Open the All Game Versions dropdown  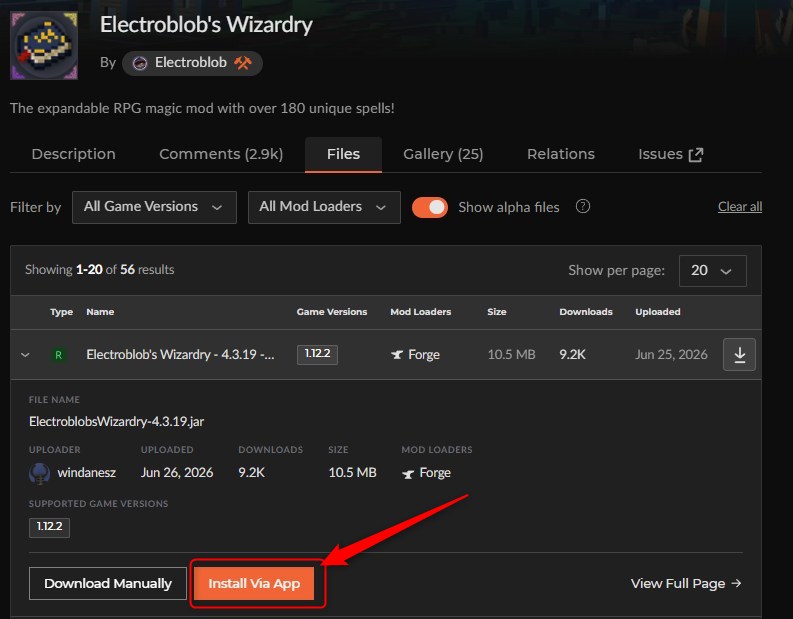point(154,207)
